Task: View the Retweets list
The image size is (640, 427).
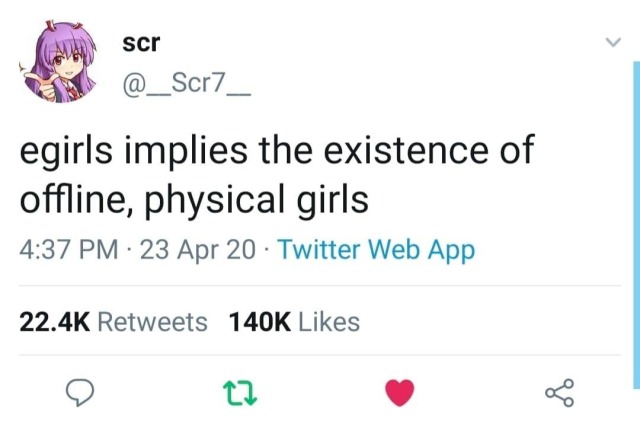Action: point(154,322)
